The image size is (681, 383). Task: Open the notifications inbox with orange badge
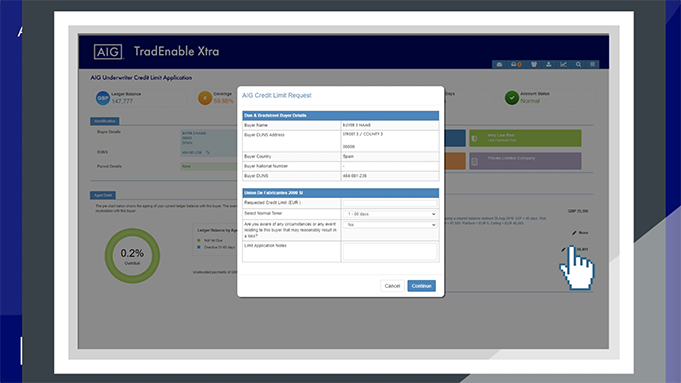(x=516, y=64)
